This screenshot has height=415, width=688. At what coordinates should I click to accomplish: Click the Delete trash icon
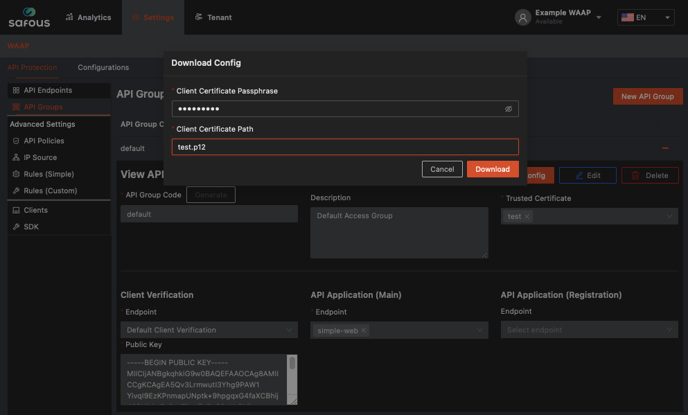635,175
